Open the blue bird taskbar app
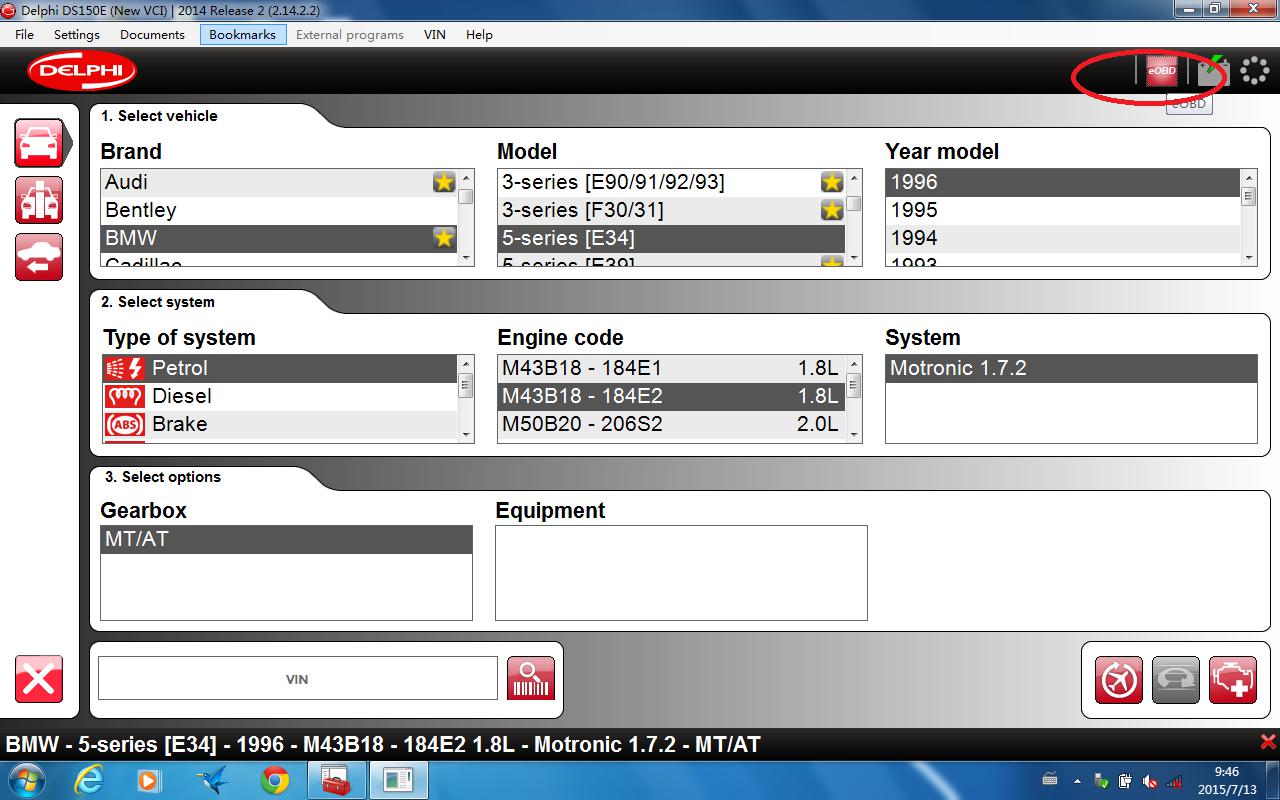 pyautogui.click(x=212, y=780)
